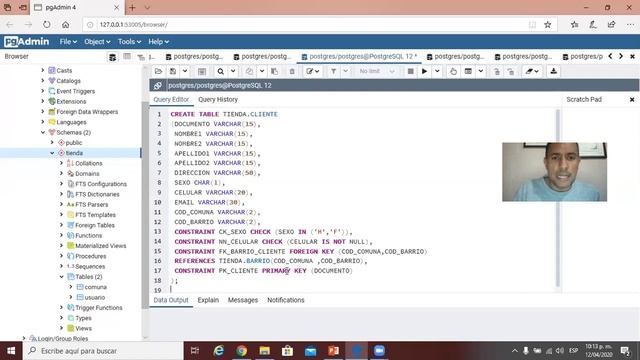The height and width of the screenshot is (360, 640).
Task: Click the Stop query square icon
Action: click(411, 71)
